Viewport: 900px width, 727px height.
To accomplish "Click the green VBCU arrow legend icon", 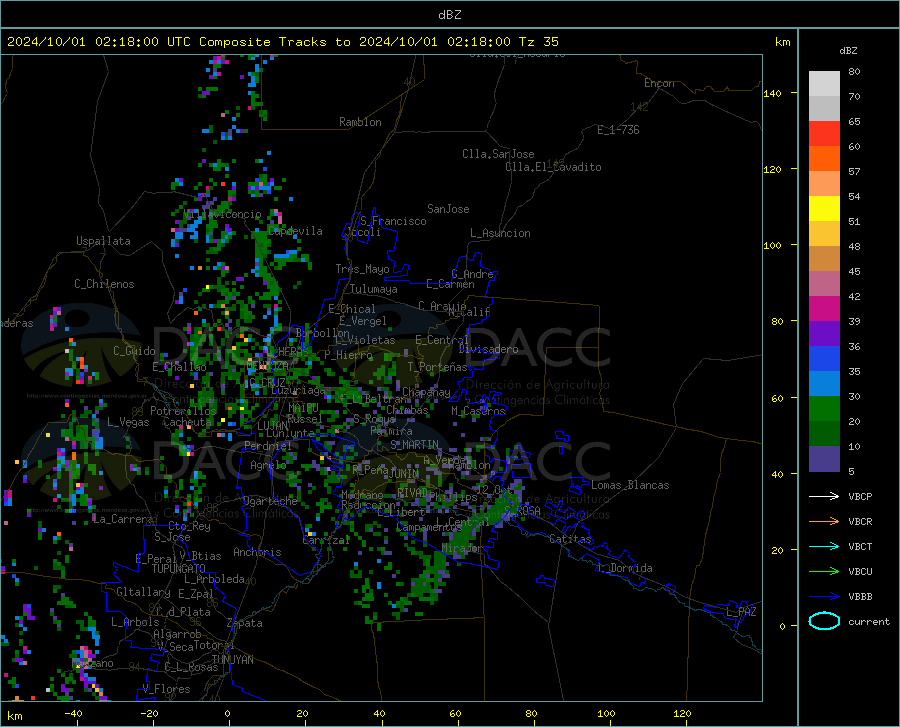I will [824, 571].
